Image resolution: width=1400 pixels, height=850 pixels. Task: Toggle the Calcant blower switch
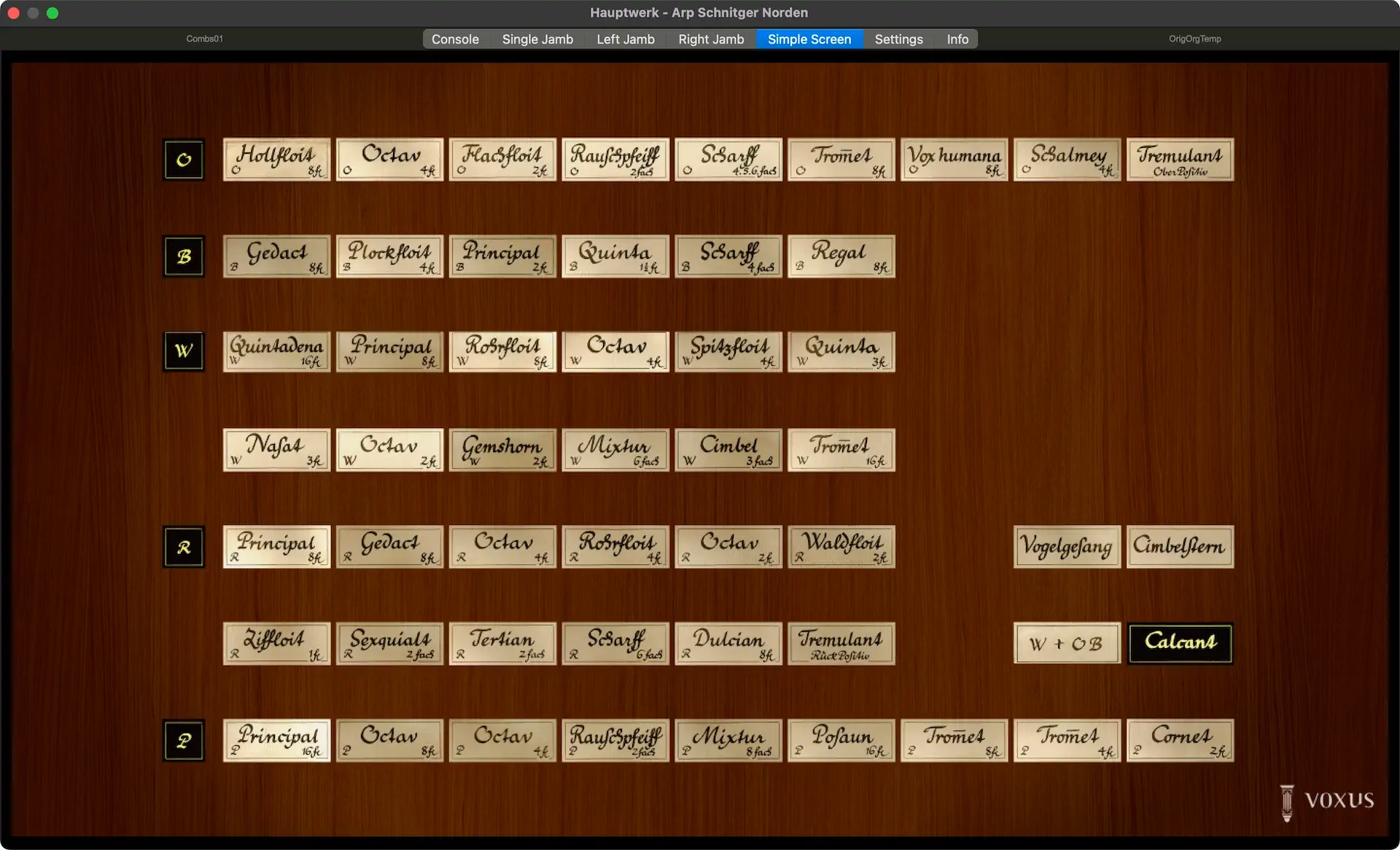pyautogui.click(x=1180, y=643)
